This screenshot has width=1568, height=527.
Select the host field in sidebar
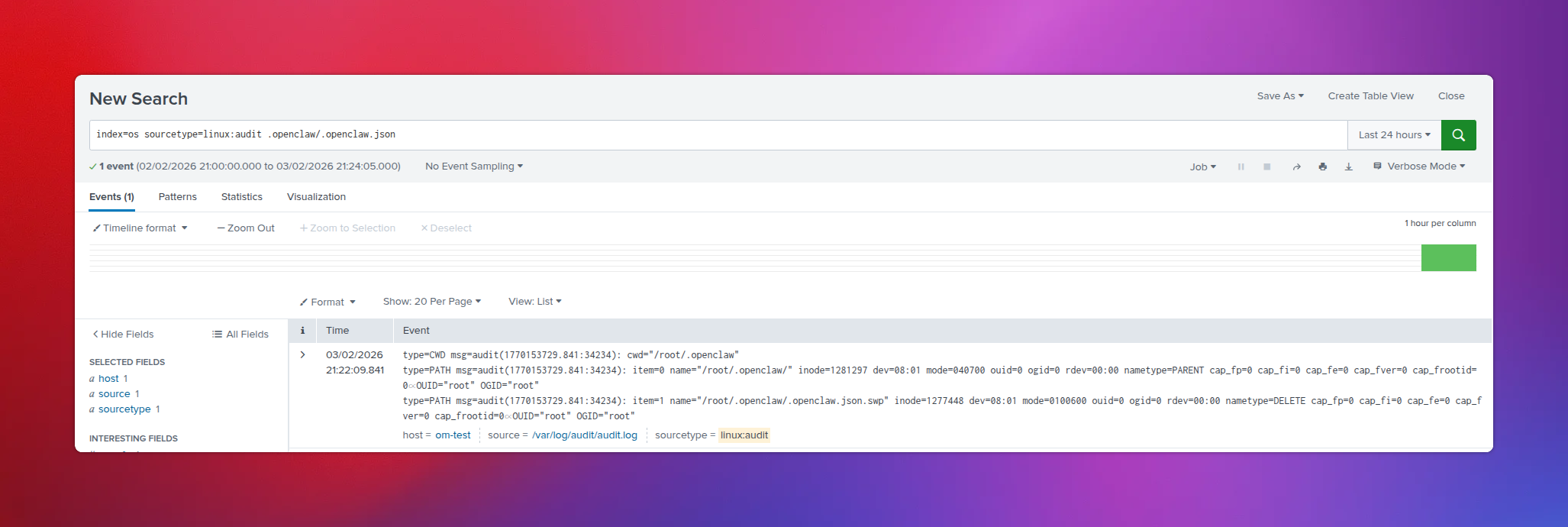point(108,379)
